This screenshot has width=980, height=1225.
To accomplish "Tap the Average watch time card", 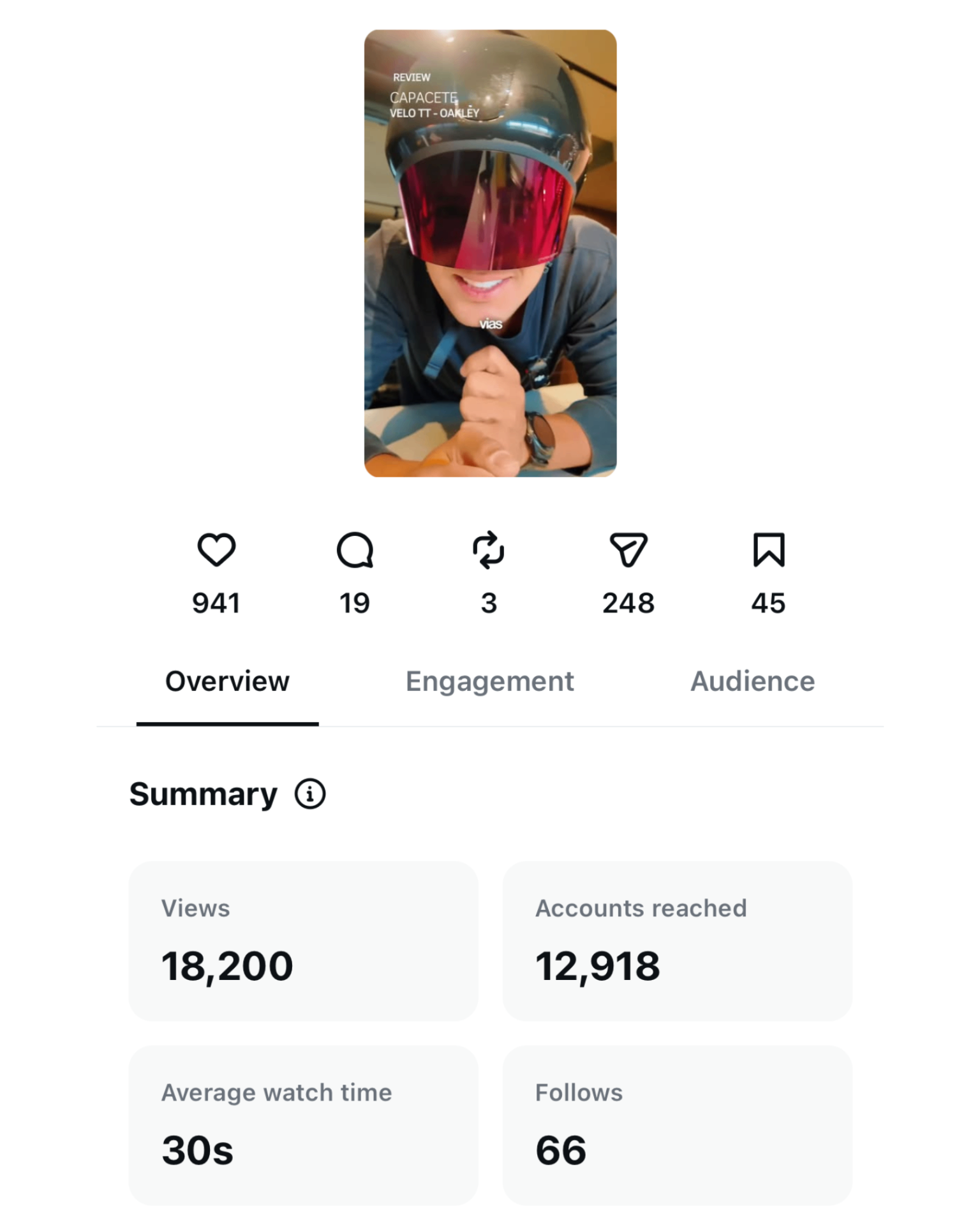I will click(303, 1125).
